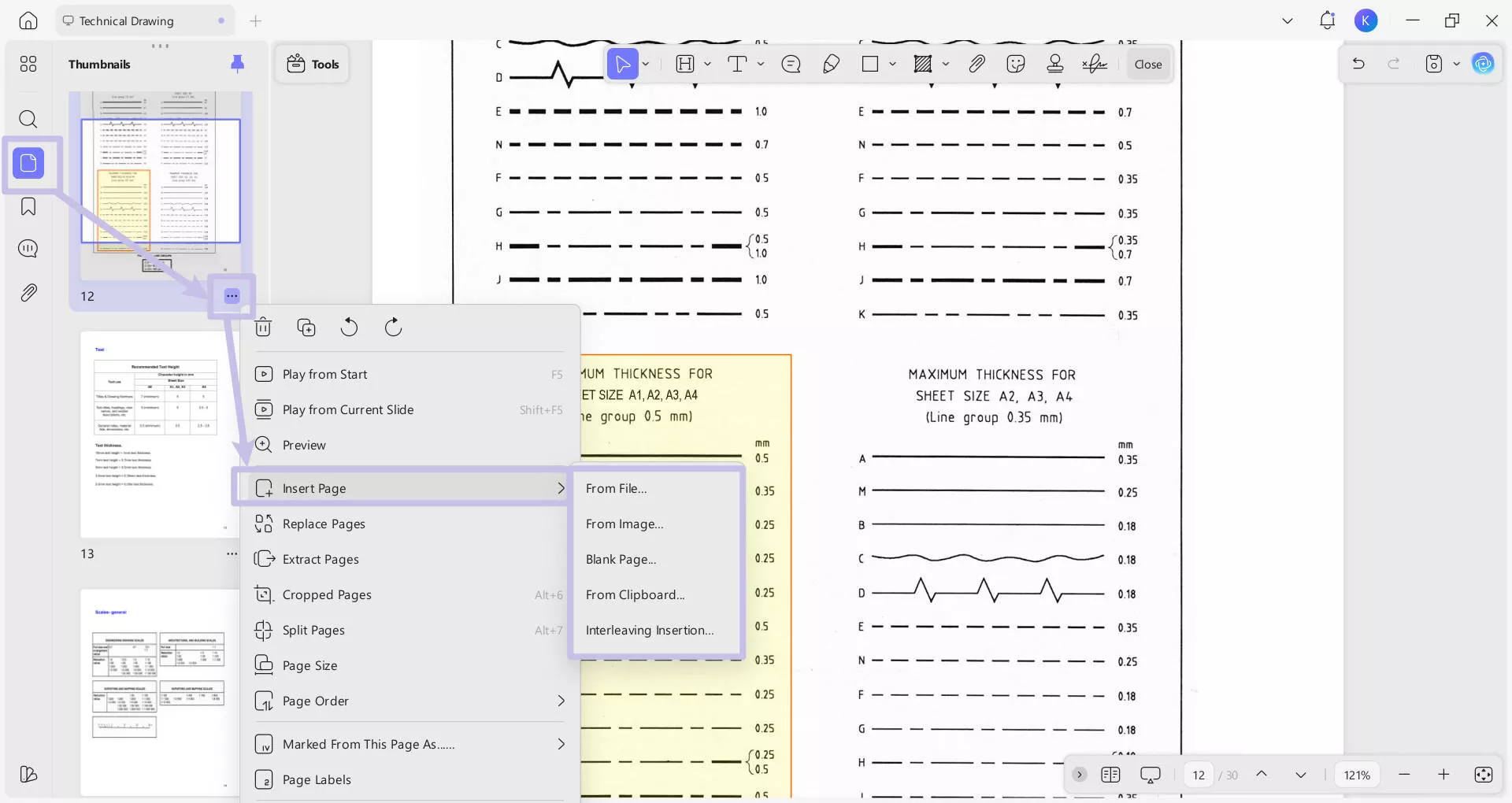This screenshot has width=1512, height=803.
Task: Open the Attachments paperclip icon in sidebar
Action: point(28,293)
